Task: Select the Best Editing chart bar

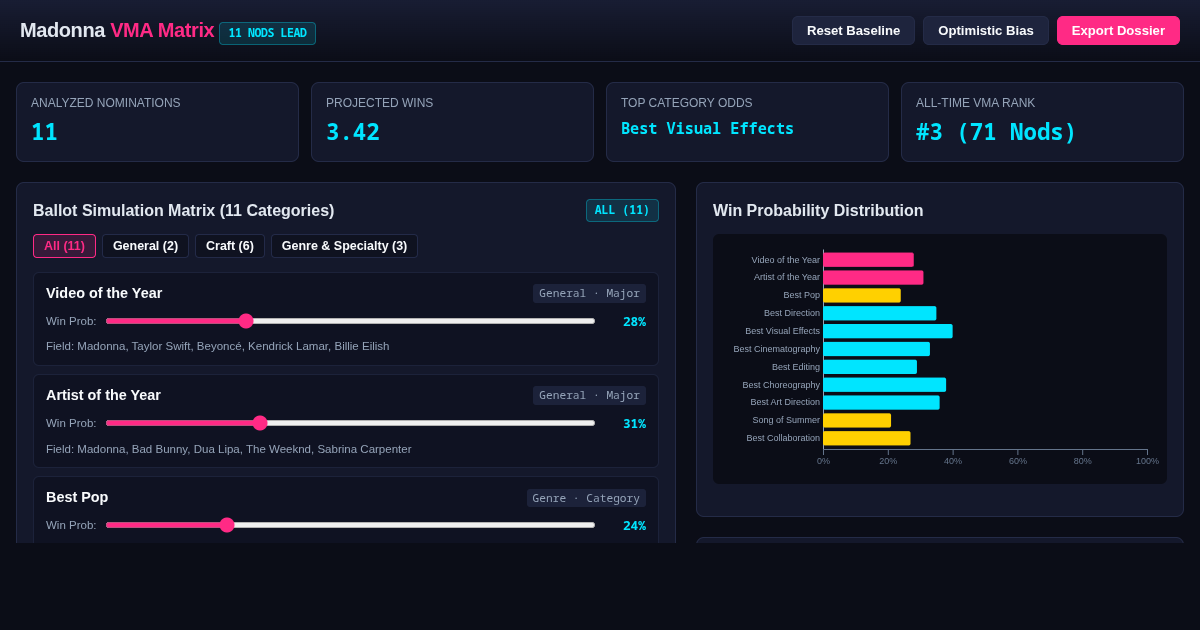Action: click(x=870, y=367)
